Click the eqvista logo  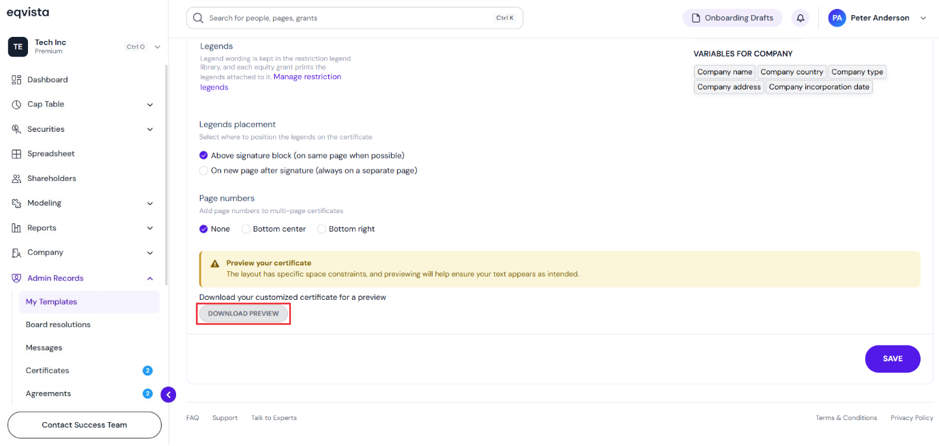tap(28, 13)
